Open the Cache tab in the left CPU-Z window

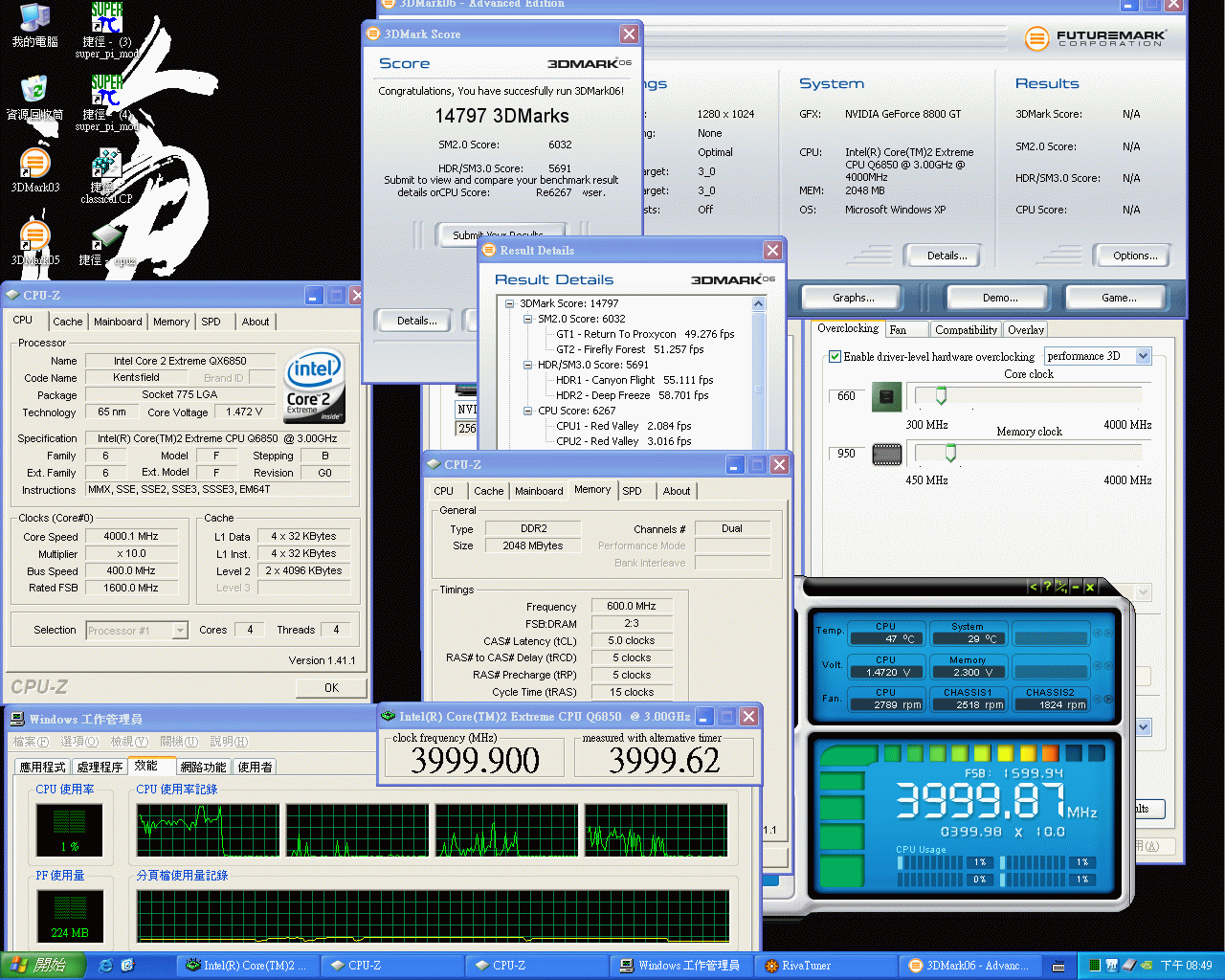(x=67, y=322)
